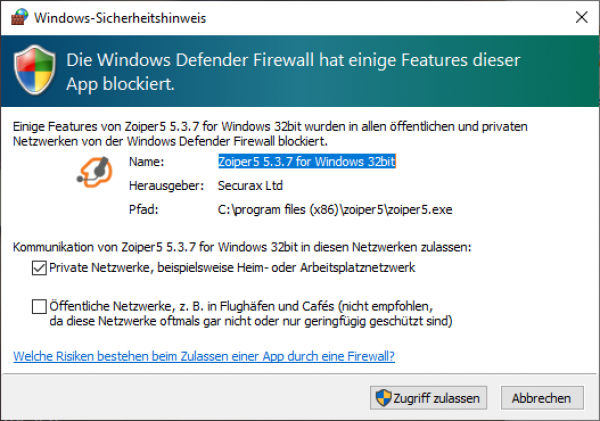Uncheck the Private Netzwerke checkbox

(39, 268)
